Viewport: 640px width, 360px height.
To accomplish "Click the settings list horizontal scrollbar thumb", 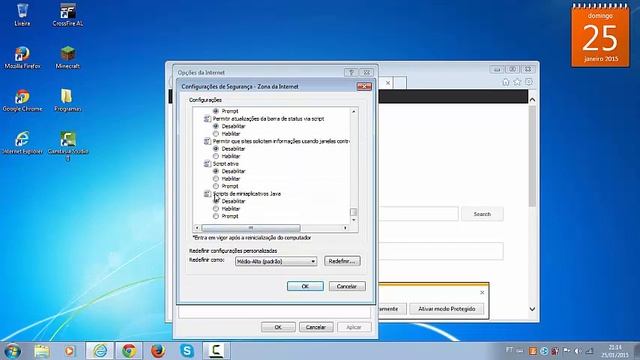I will [251, 228].
